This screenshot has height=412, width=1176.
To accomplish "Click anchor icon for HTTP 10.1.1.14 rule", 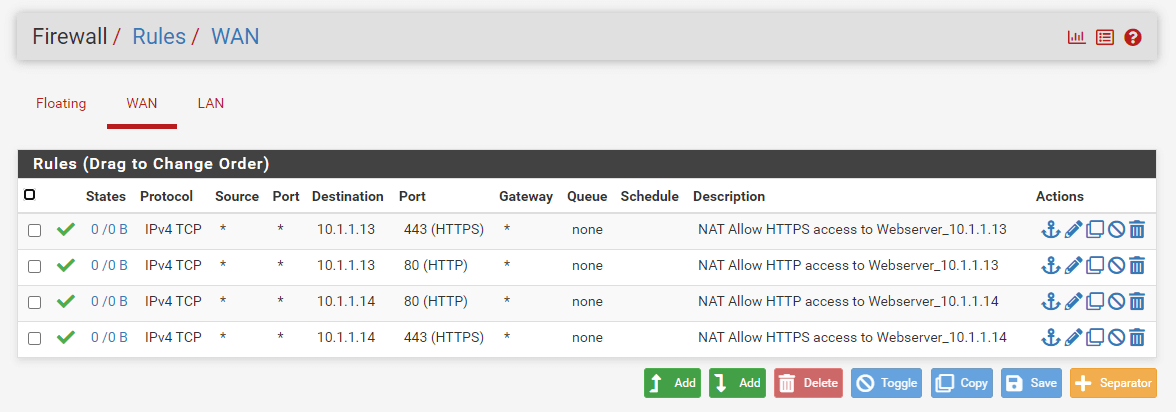I will point(1051,301).
